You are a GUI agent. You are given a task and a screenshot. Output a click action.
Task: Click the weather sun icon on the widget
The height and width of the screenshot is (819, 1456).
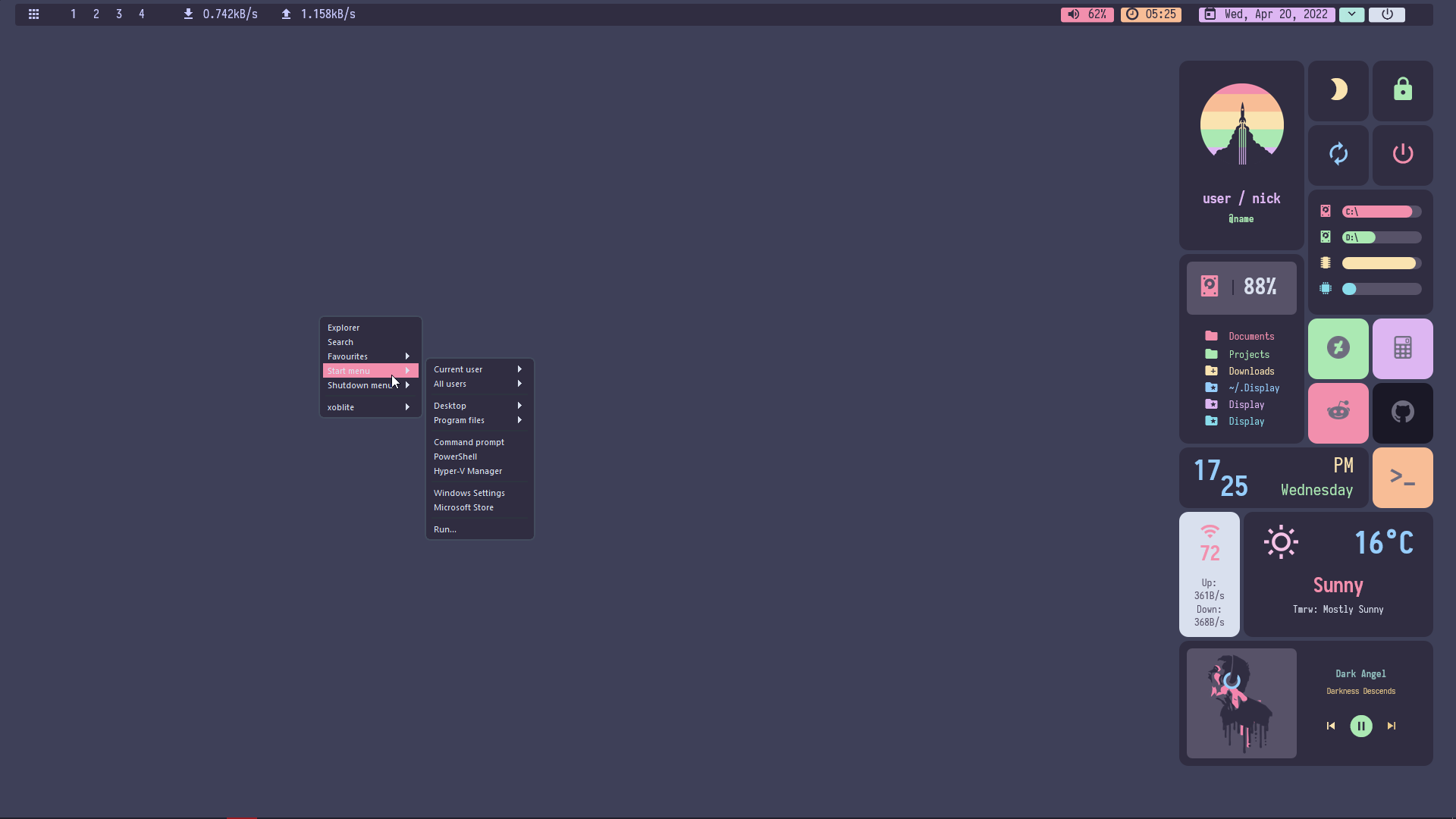[1280, 541]
